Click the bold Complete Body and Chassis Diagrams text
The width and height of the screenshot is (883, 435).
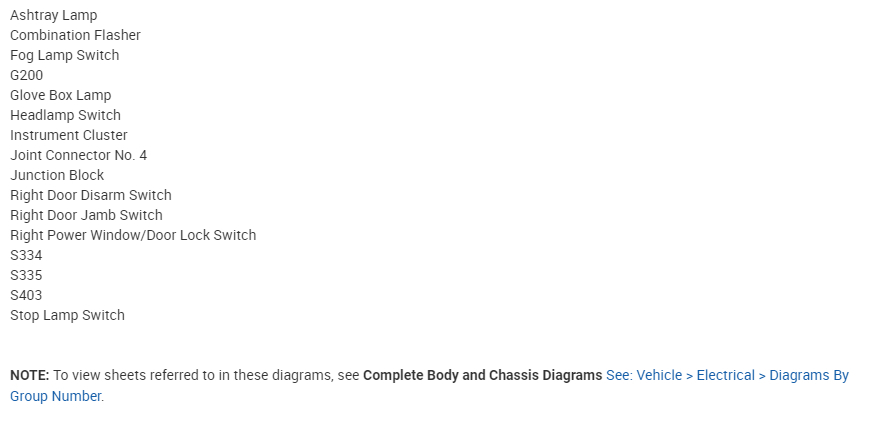[482, 376]
